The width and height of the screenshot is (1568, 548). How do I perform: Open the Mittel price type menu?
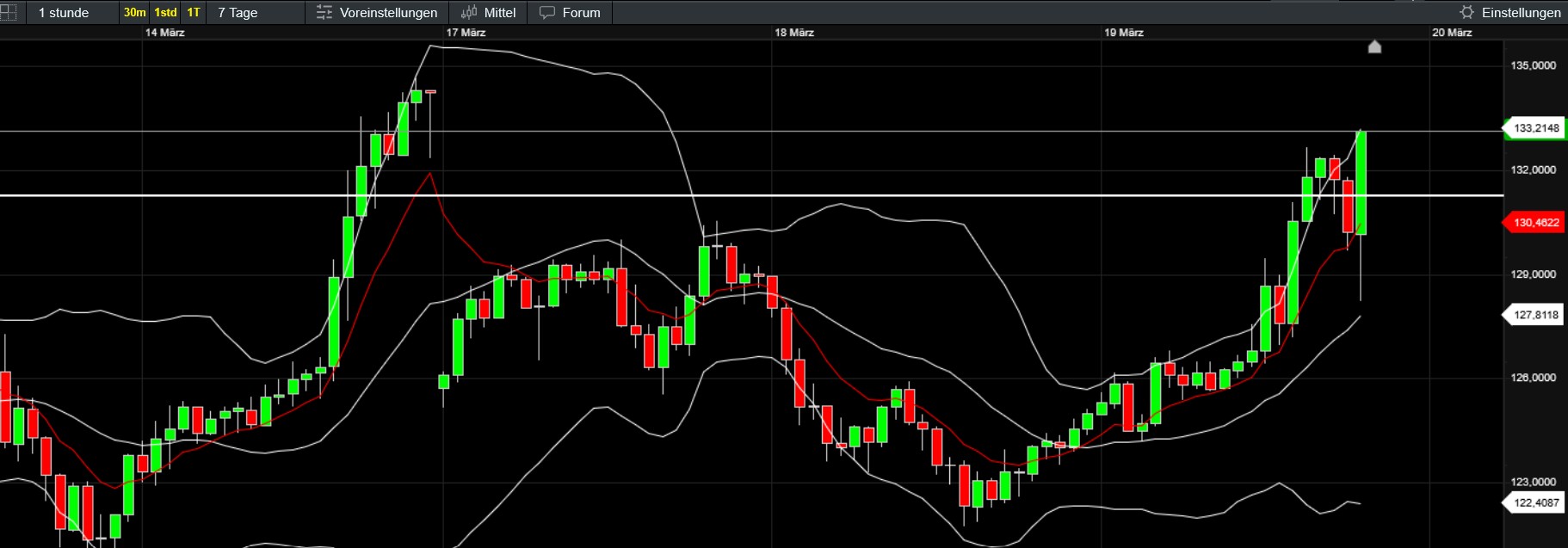[488, 12]
